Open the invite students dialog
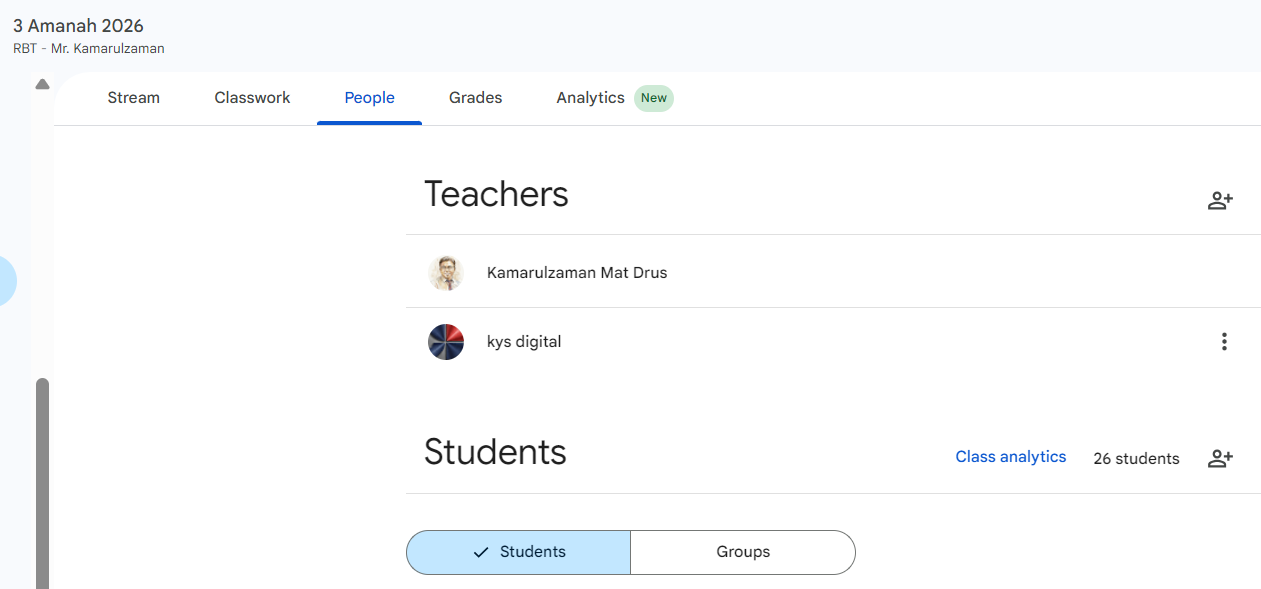Viewport: 1261px width, 589px height. 1220,457
